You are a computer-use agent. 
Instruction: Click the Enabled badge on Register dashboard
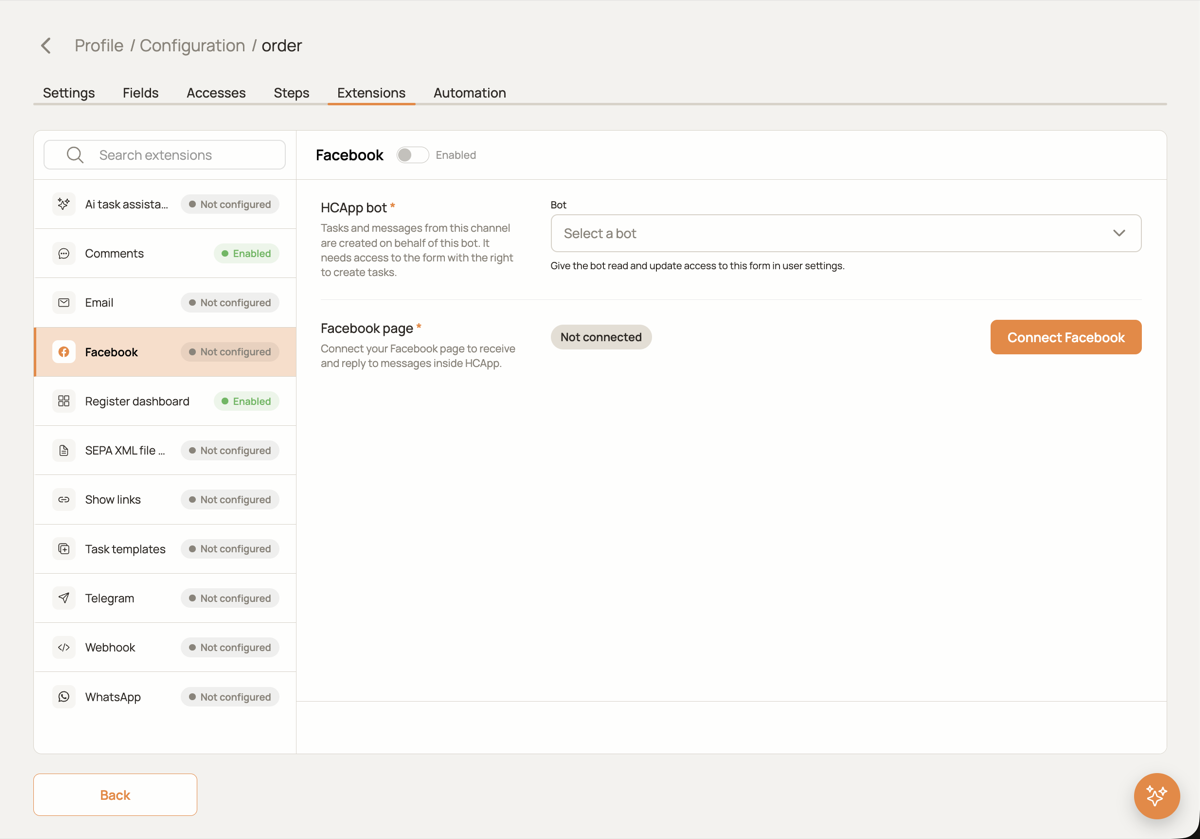[246, 401]
